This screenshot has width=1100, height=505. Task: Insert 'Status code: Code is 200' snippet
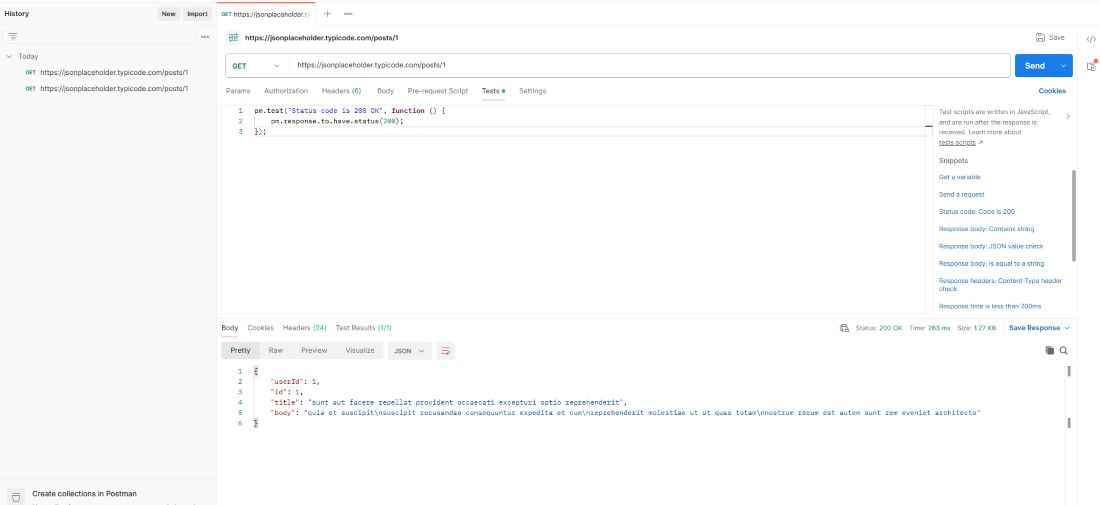coord(977,211)
